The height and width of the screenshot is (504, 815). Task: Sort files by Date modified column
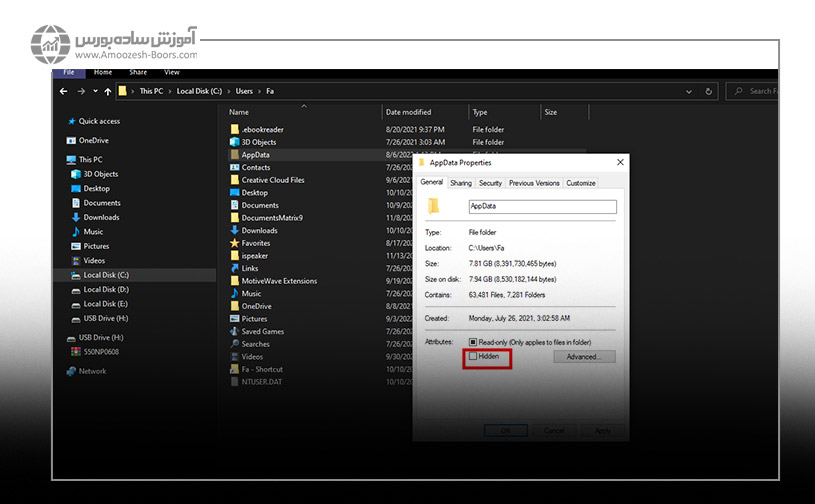[x=408, y=112]
